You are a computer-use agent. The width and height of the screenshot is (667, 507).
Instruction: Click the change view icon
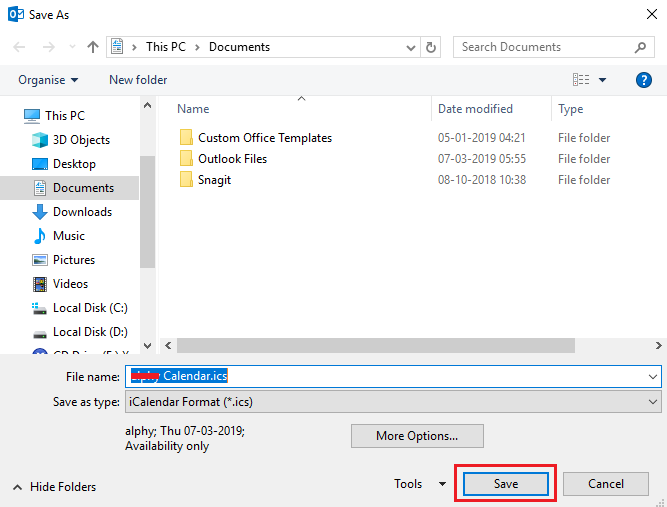[580, 80]
